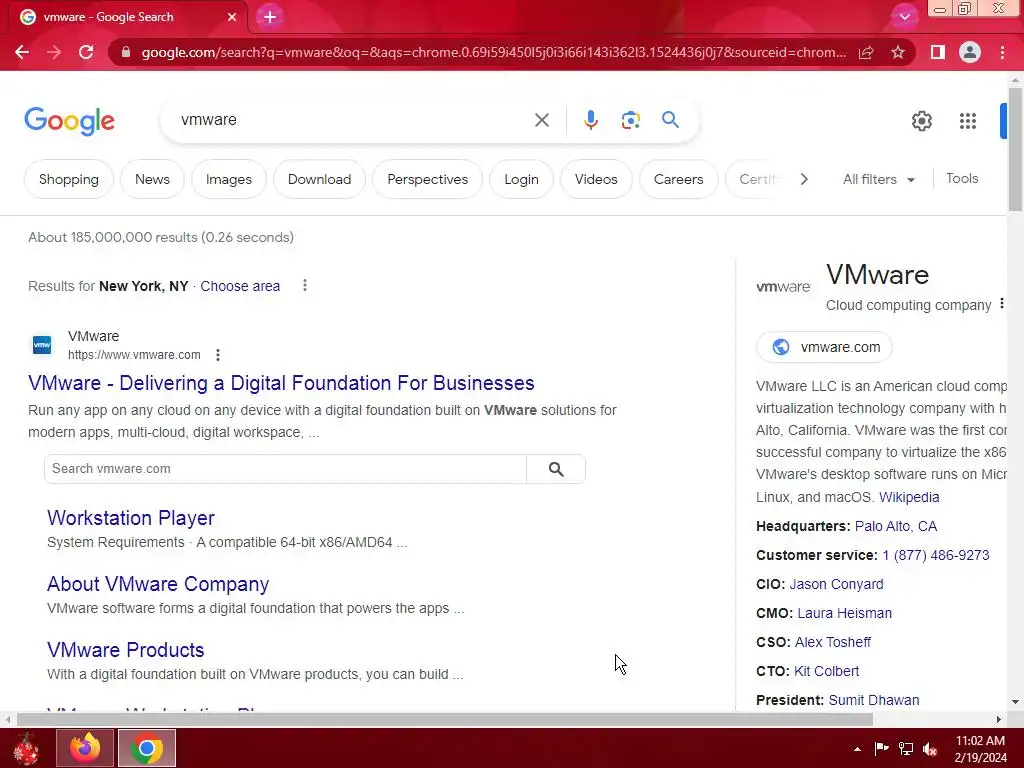Screen dimensions: 1024x768
Task: Click the share page icon in address bar
Action: pyautogui.click(x=866, y=52)
